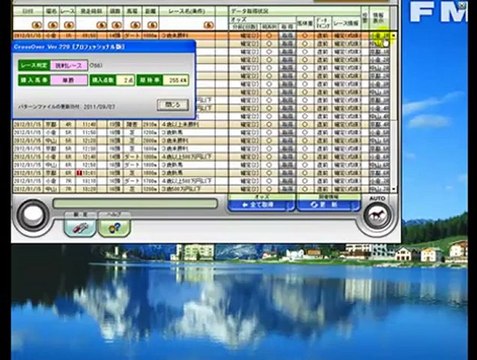
Task: Click filter icon under 頭数 column header
Action: click(x=117, y=25)
